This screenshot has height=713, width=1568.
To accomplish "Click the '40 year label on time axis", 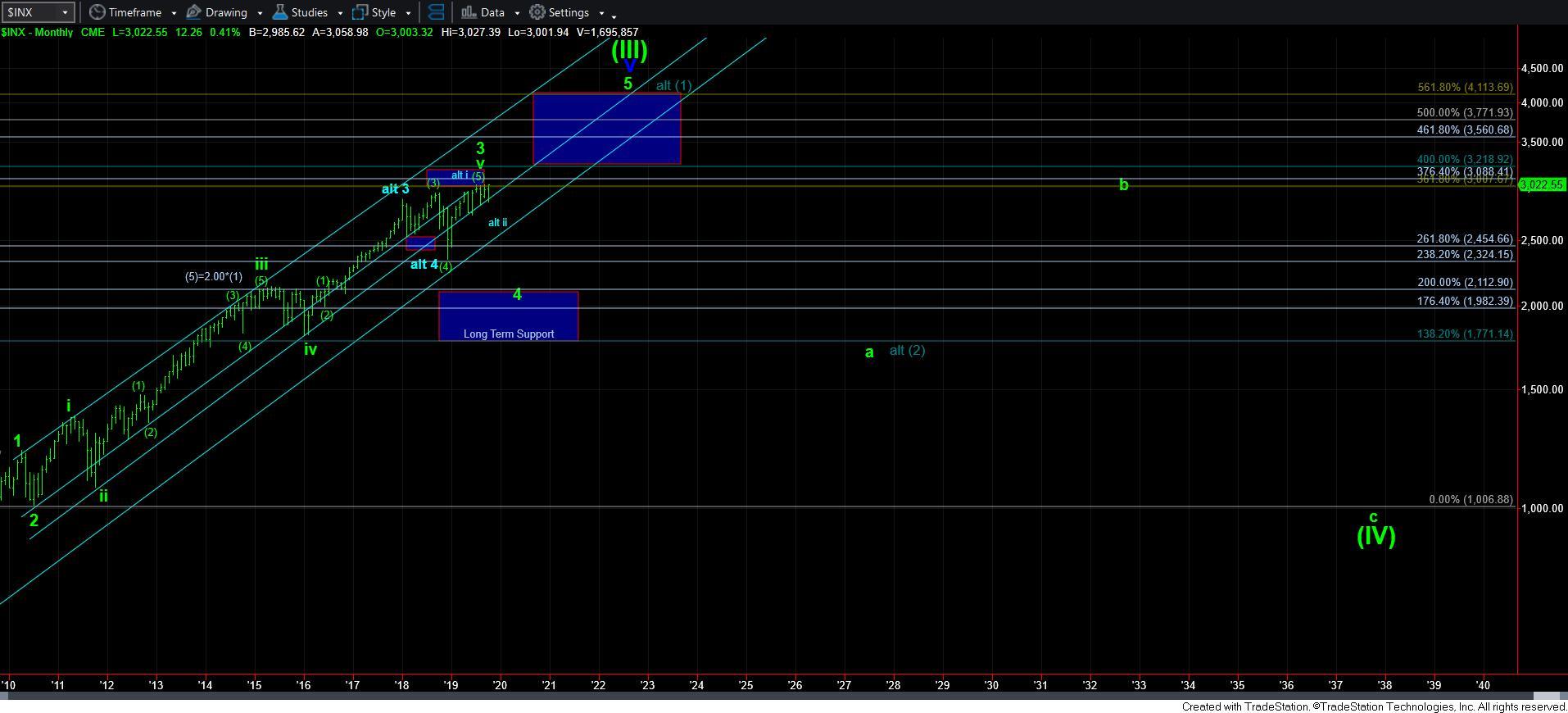I will click(x=1483, y=685).
